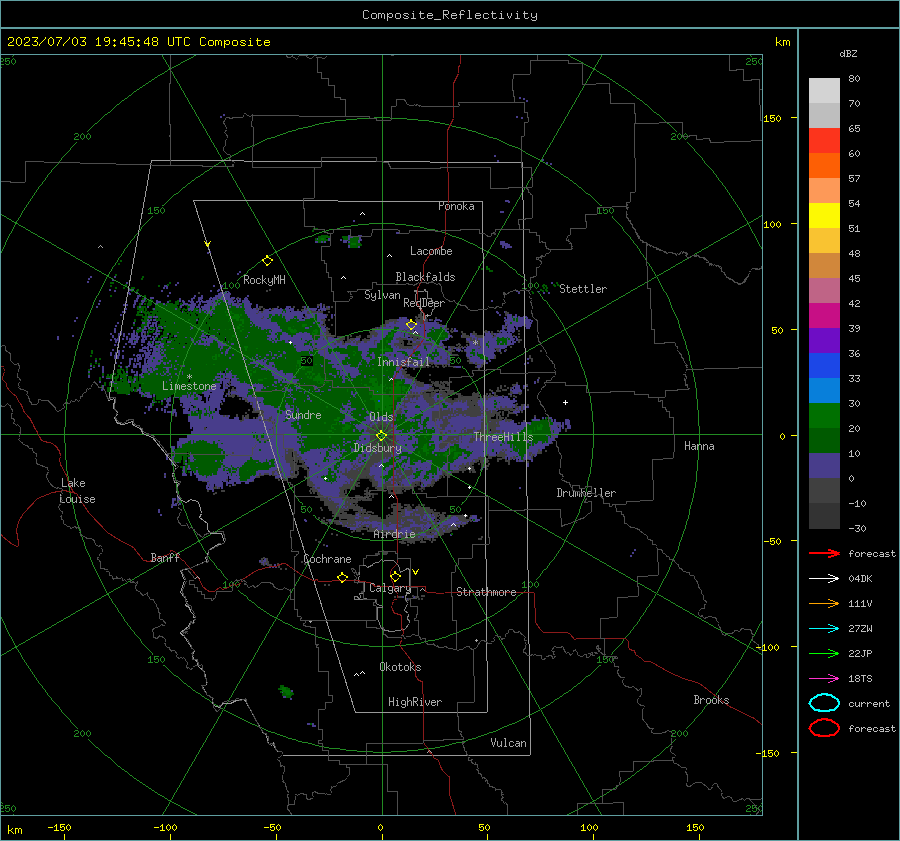Click the red 65 dBZ color swatch

[x=824, y=140]
